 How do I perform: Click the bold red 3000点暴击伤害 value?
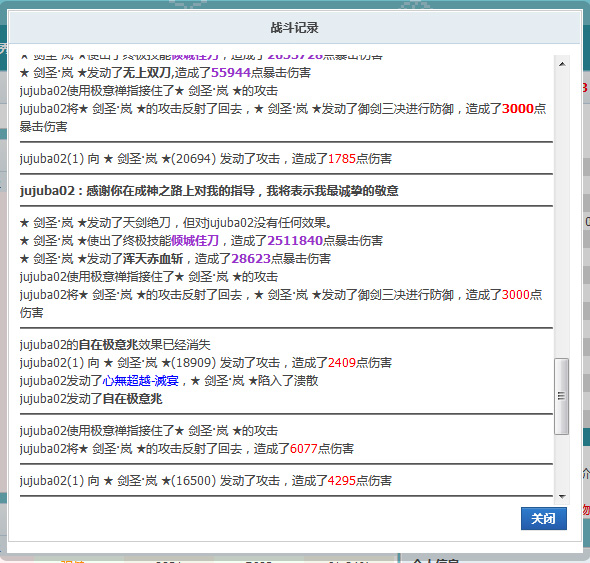click(518, 108)
